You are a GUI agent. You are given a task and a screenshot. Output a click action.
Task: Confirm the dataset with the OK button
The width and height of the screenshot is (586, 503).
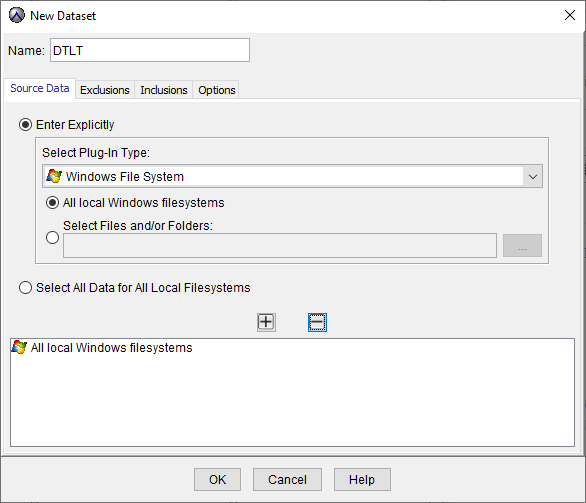coord(218,479)
